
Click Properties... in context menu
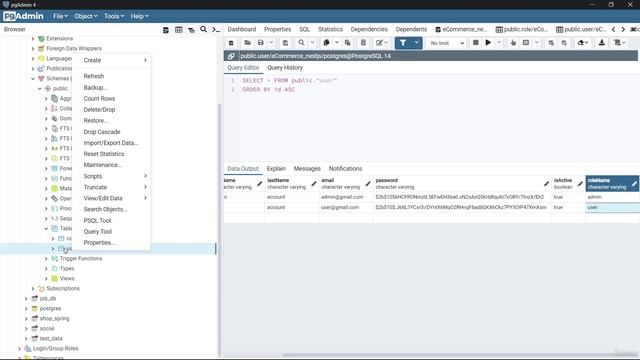click(100, 243)
